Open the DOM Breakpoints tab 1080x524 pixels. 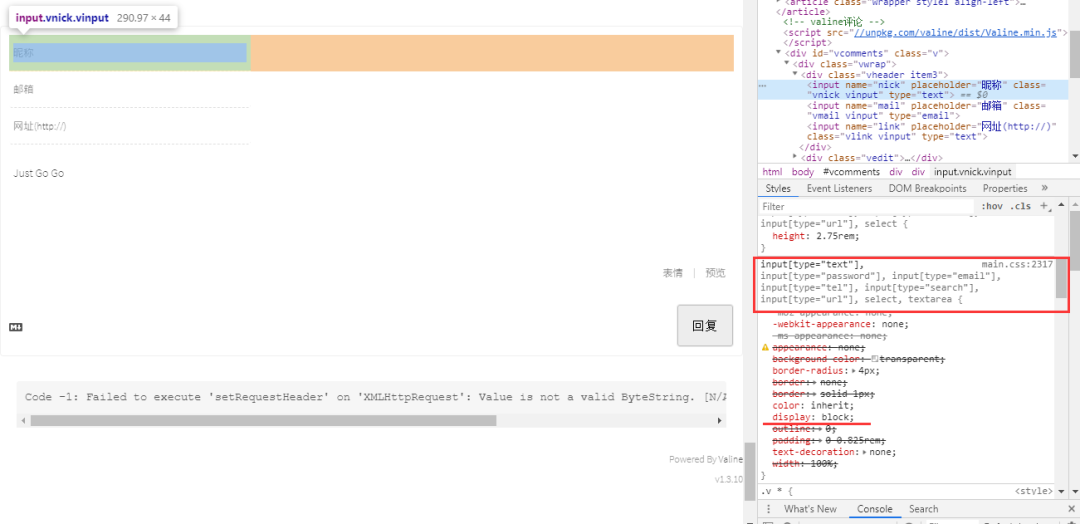927,188
